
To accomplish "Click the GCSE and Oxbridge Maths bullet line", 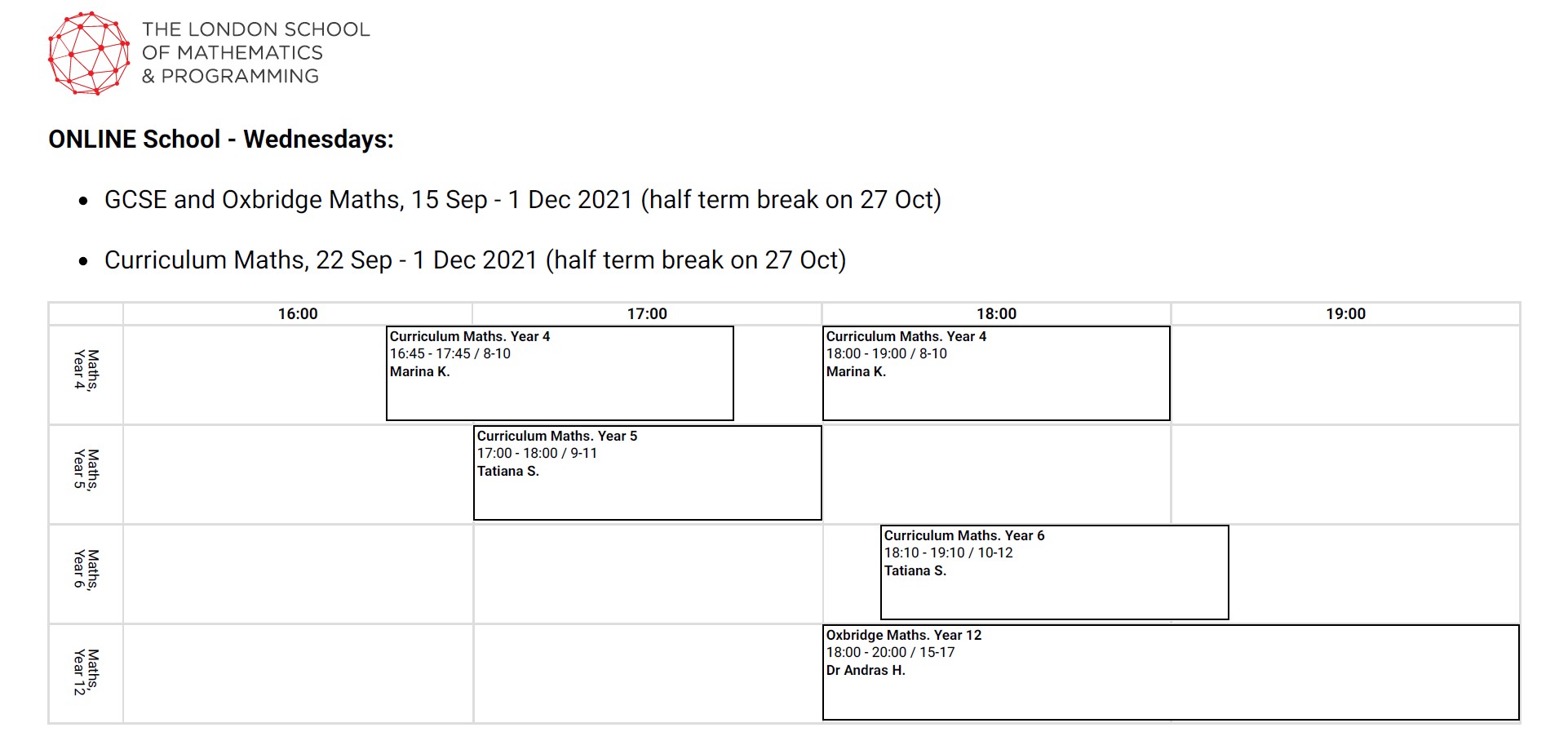I will [523, 199].
